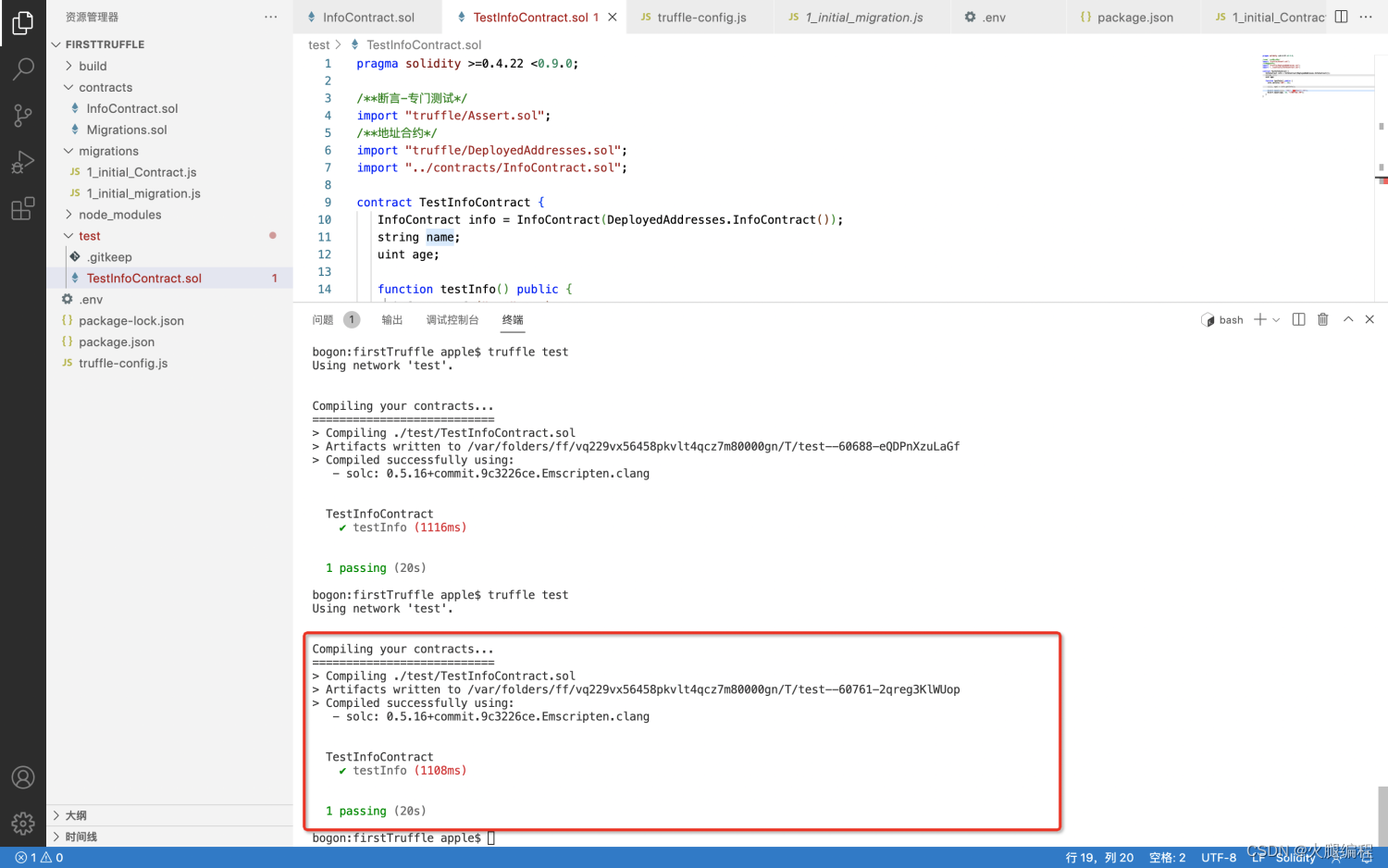Click the 空格: 2 indentation setting

(1167, 858)
